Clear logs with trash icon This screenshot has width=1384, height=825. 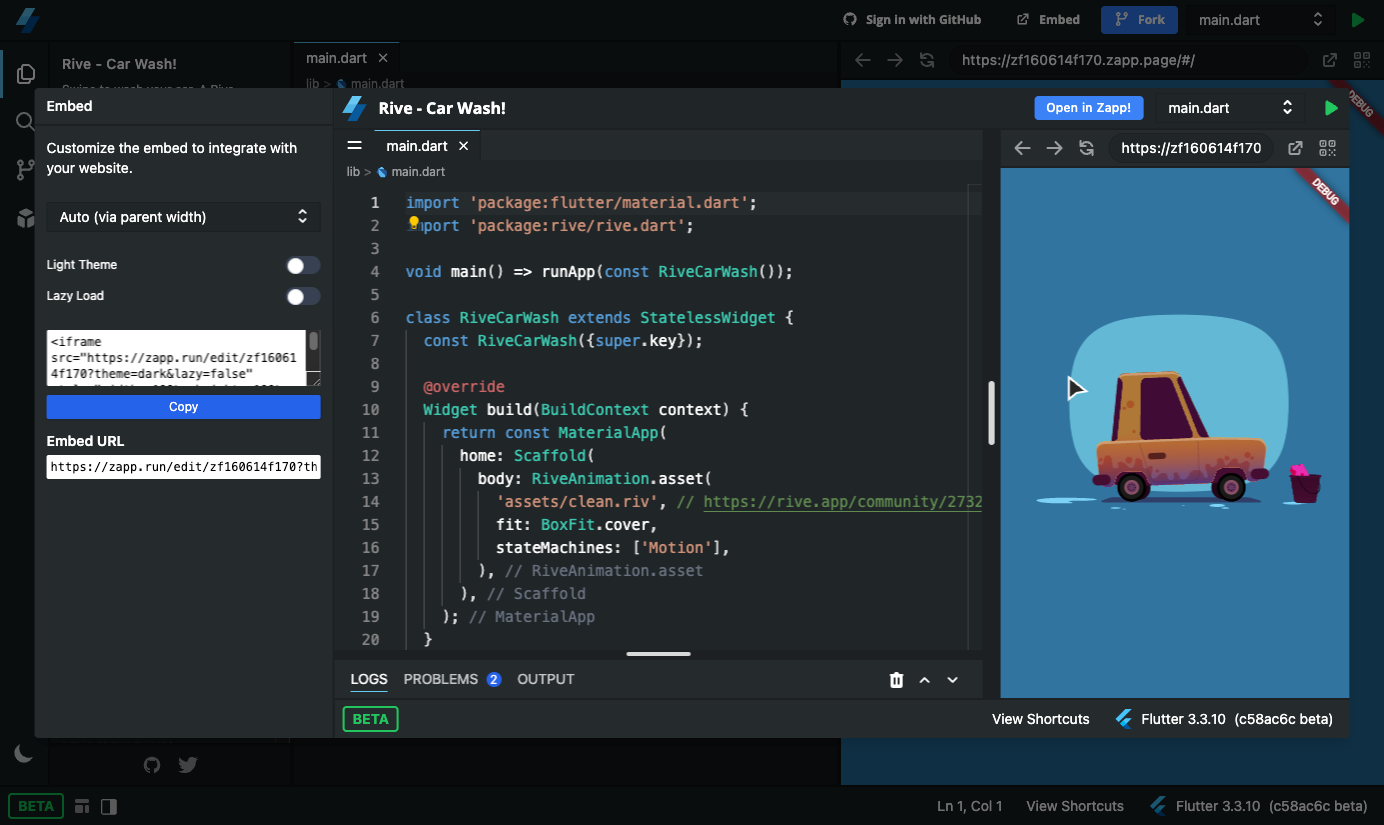pos(896,680)
